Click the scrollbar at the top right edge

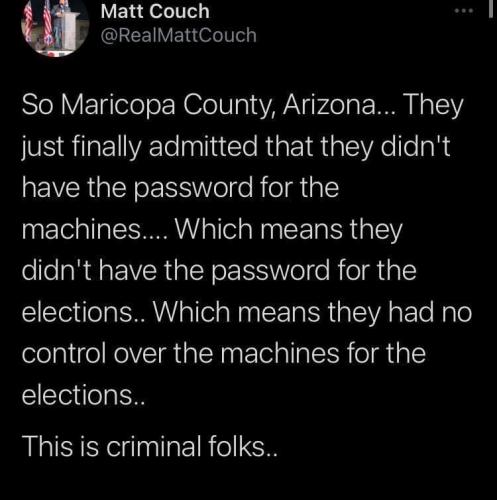coord(490,8)
